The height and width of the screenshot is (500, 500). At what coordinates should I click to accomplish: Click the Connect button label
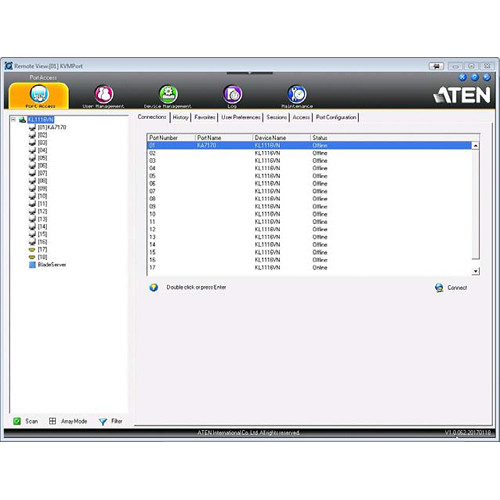457,288
